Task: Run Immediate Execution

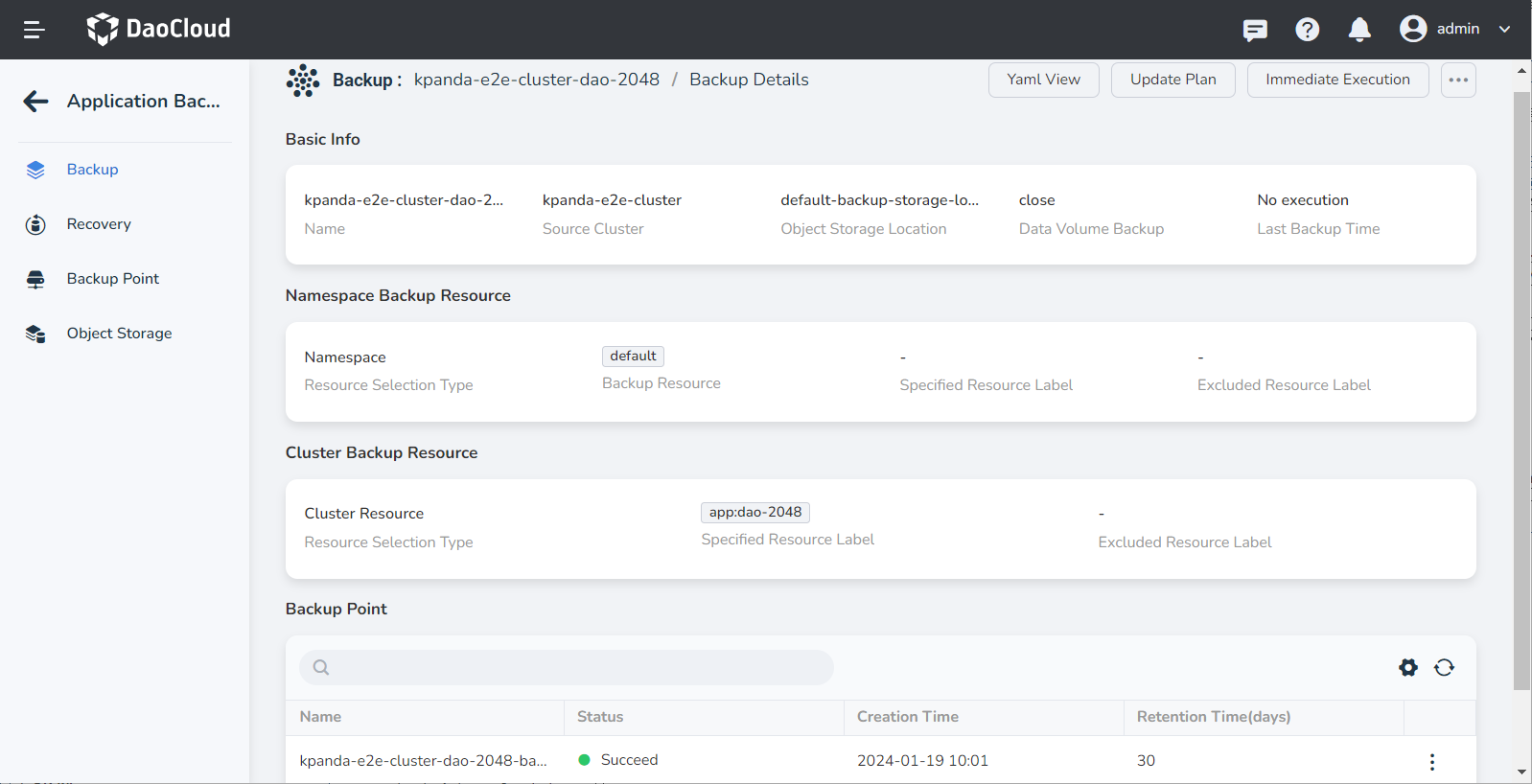Action: pos(1336,80)
